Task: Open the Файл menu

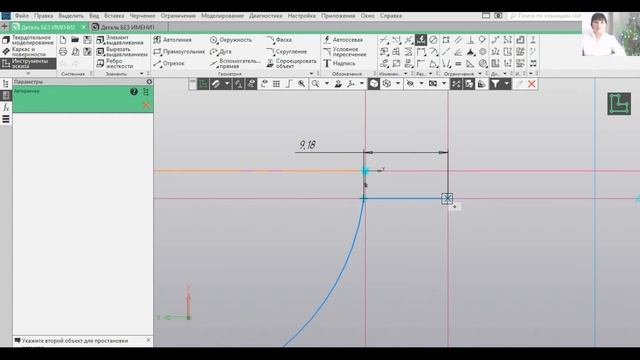Action: (x=22, y=16)
